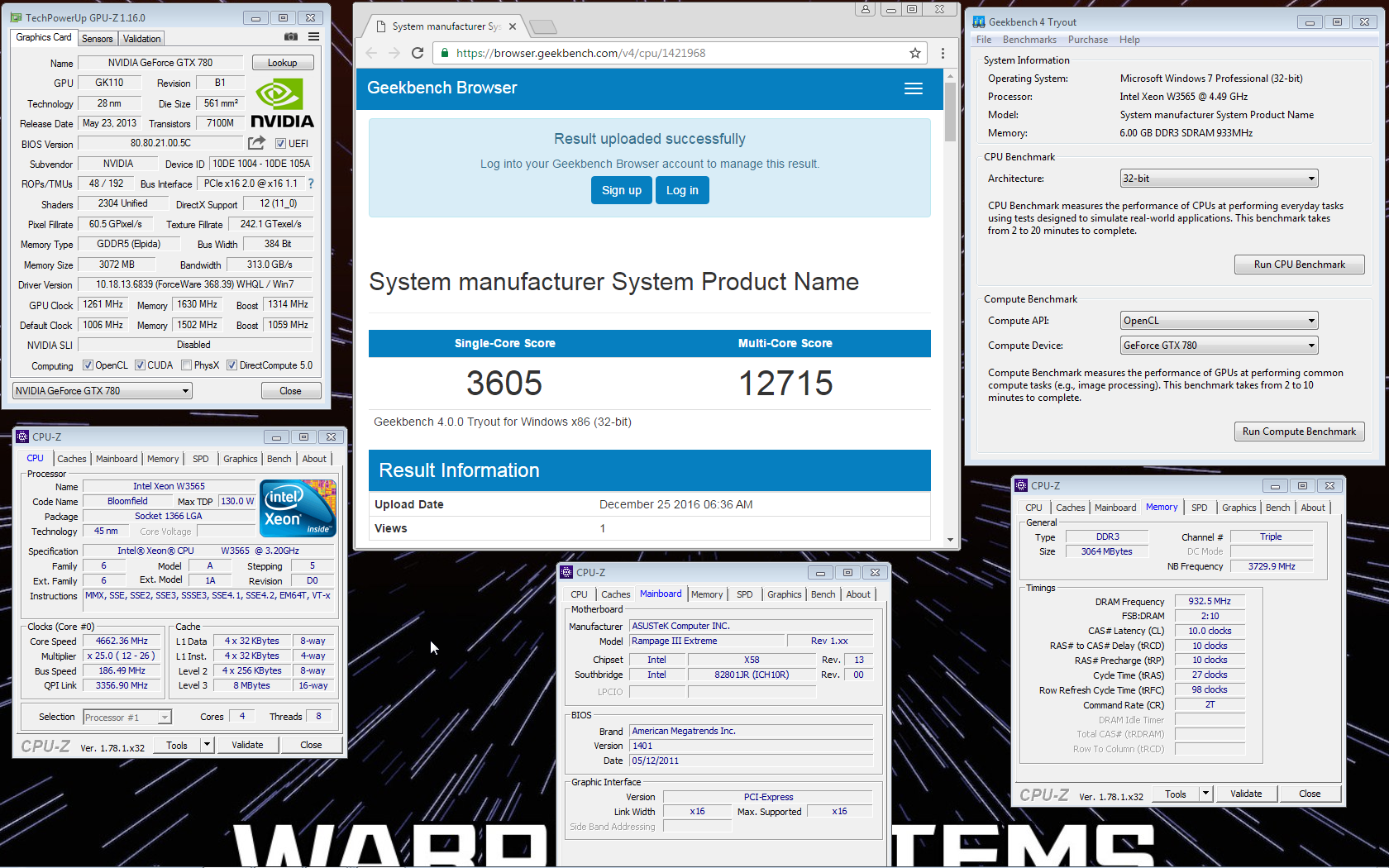Click the Intel Xeon inside logo in CPU-Z
This screenshot has height=868, width=1389.
(x=298, y=508)
